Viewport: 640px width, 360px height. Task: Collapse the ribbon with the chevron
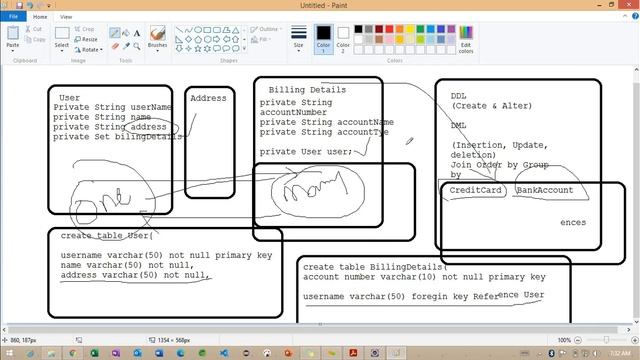(x=624, y=16)
